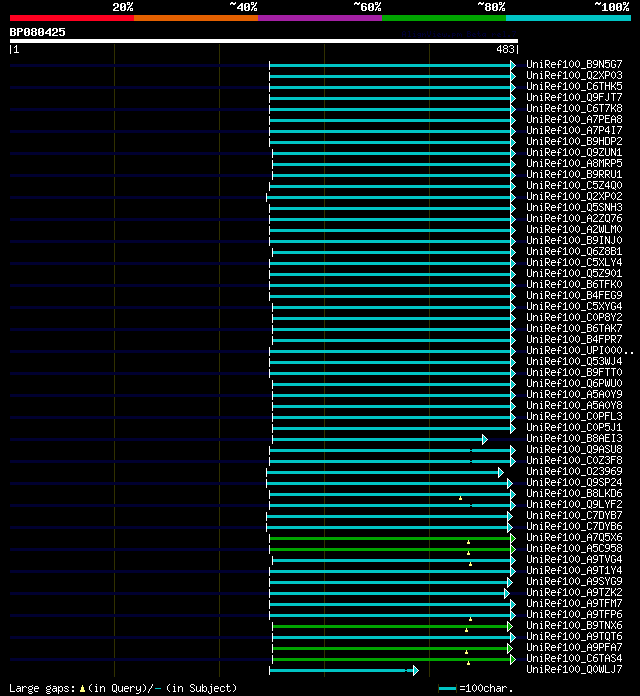Open hit UniRef100_A7PEA8

pyautogui.click(x=574, y=119)
